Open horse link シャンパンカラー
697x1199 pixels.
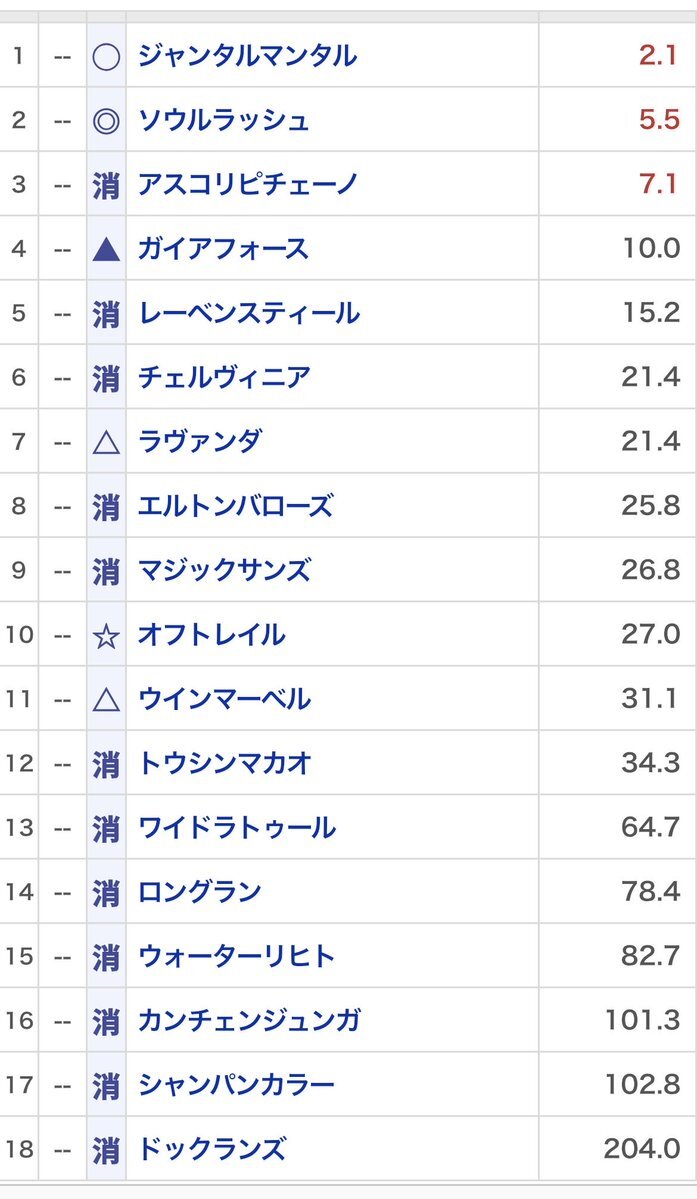236,1085
